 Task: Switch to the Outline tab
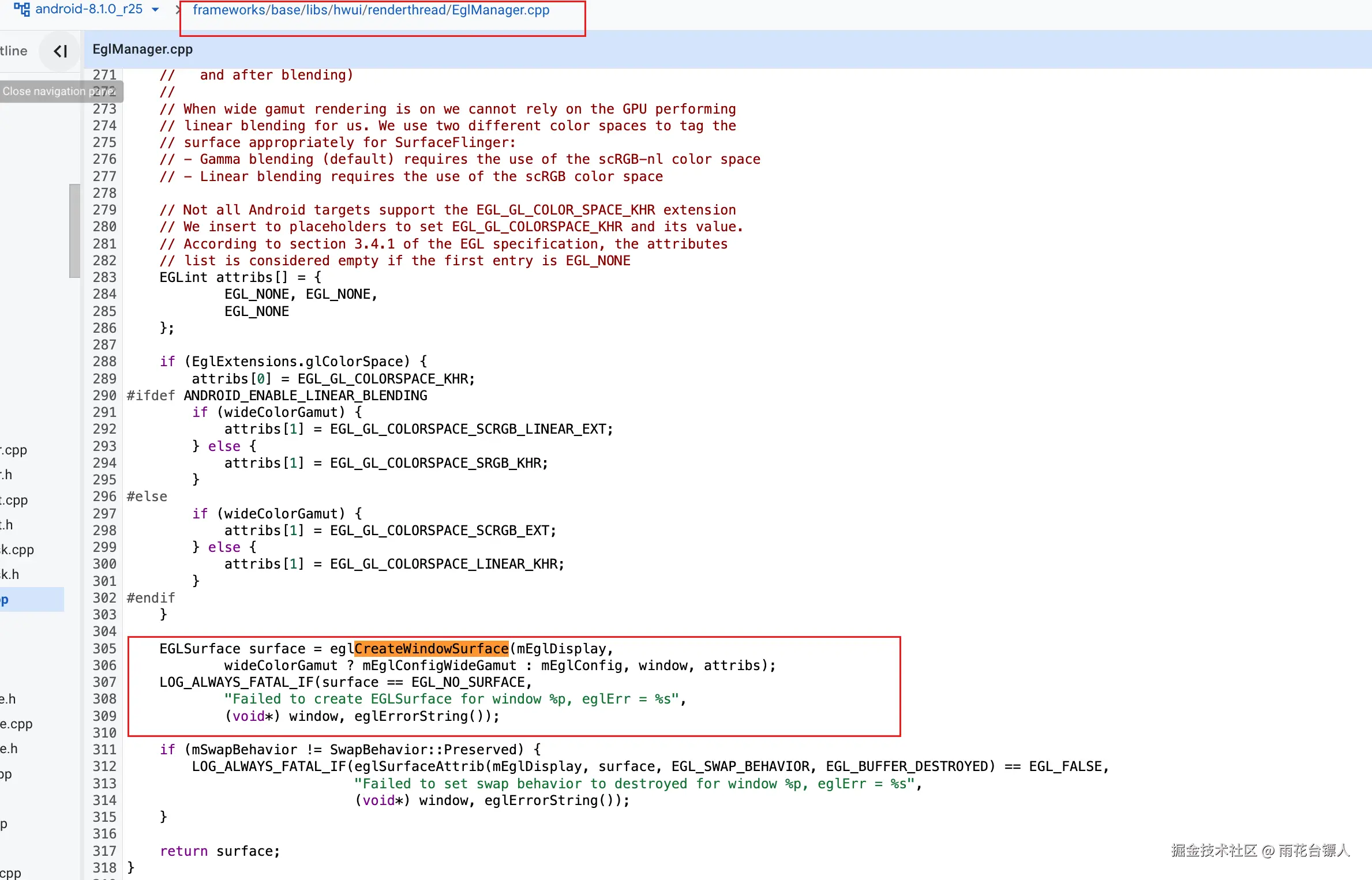coord(14,51)
